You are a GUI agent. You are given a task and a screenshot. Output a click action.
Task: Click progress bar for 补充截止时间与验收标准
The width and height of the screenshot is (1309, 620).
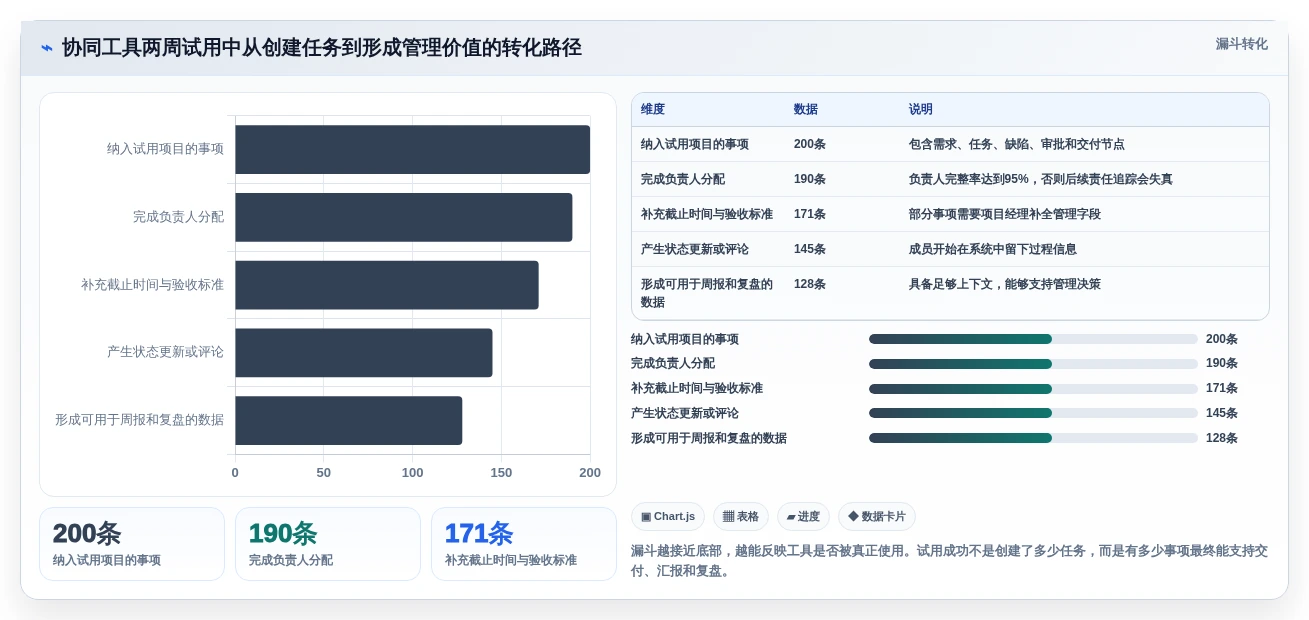[1033, 389]
